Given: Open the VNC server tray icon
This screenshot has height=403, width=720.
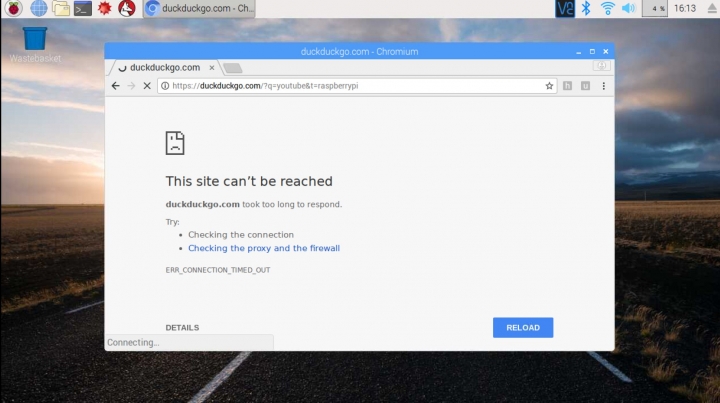Looking at the screenshot, I should (x=564, y=8).
